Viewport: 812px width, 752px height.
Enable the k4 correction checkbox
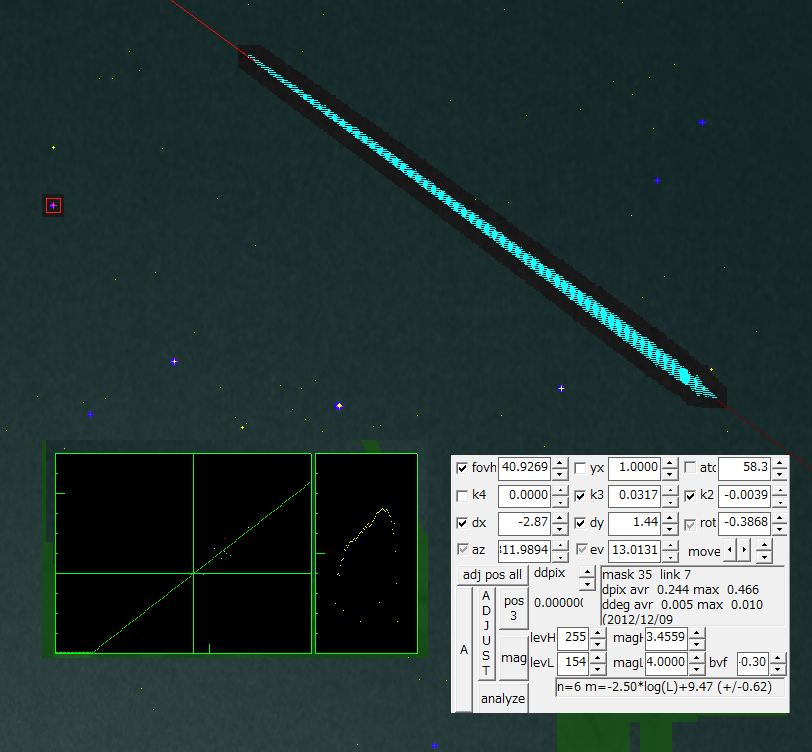pyautogui.click(x=460, y=495)
